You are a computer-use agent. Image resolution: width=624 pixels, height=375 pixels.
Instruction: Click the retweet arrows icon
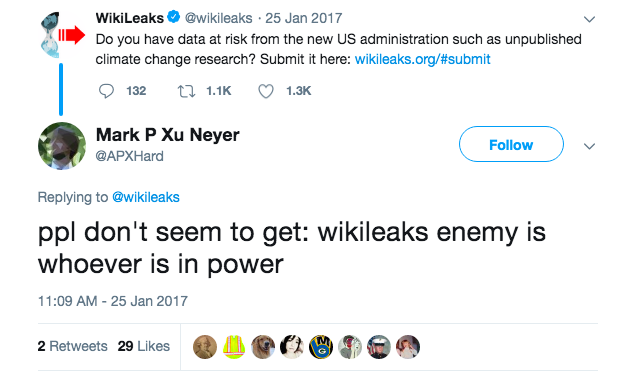click(186, 91)
